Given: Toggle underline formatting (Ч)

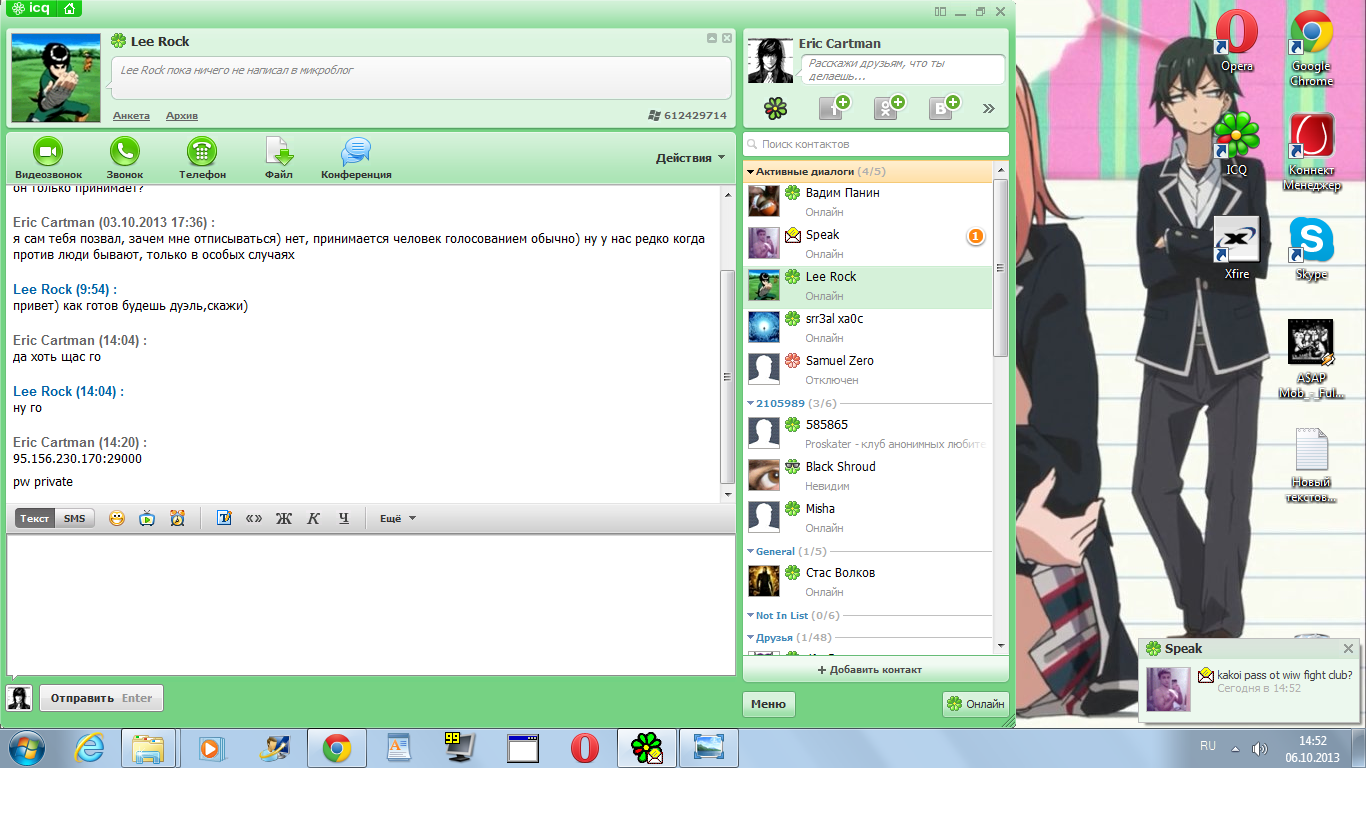Looking at the screenshot, I should pos(343,518).
